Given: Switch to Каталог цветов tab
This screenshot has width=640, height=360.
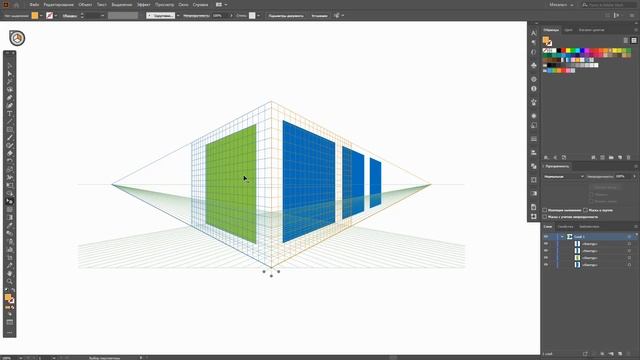Looking at the screenshot, I should pos(591,30).
